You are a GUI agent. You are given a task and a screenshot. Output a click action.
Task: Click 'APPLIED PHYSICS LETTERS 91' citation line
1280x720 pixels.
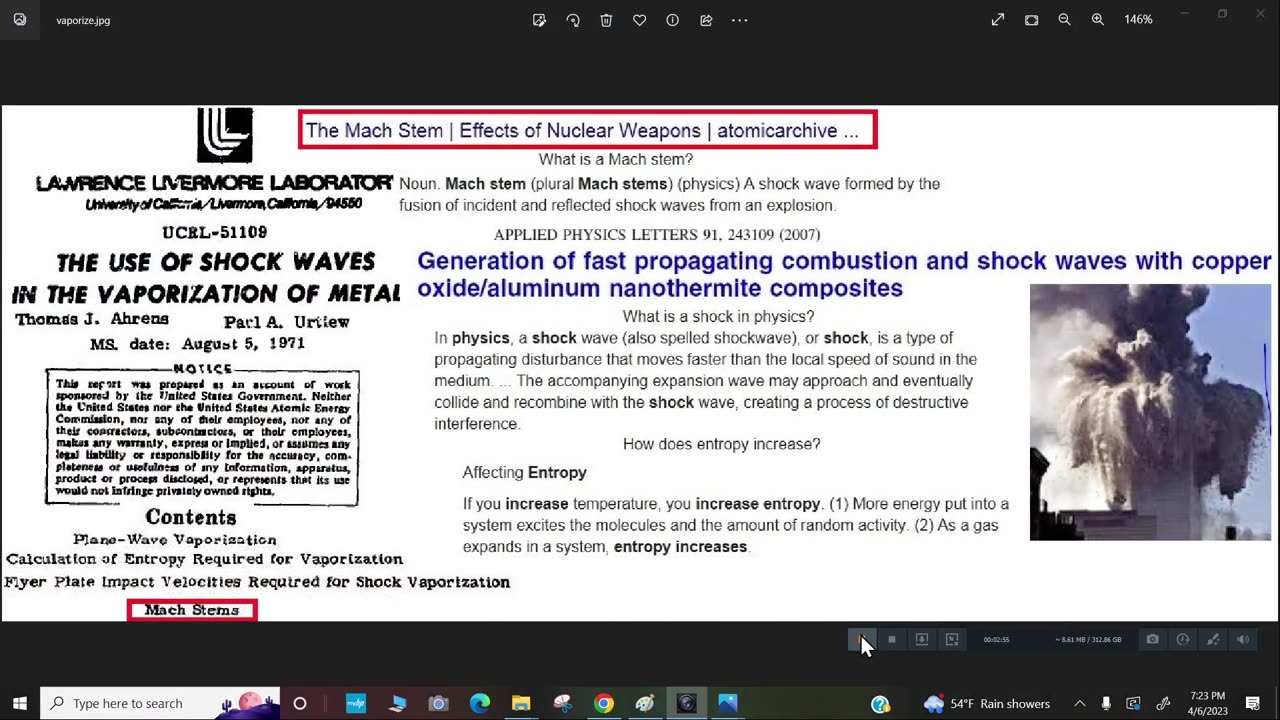tap(657, 235)
